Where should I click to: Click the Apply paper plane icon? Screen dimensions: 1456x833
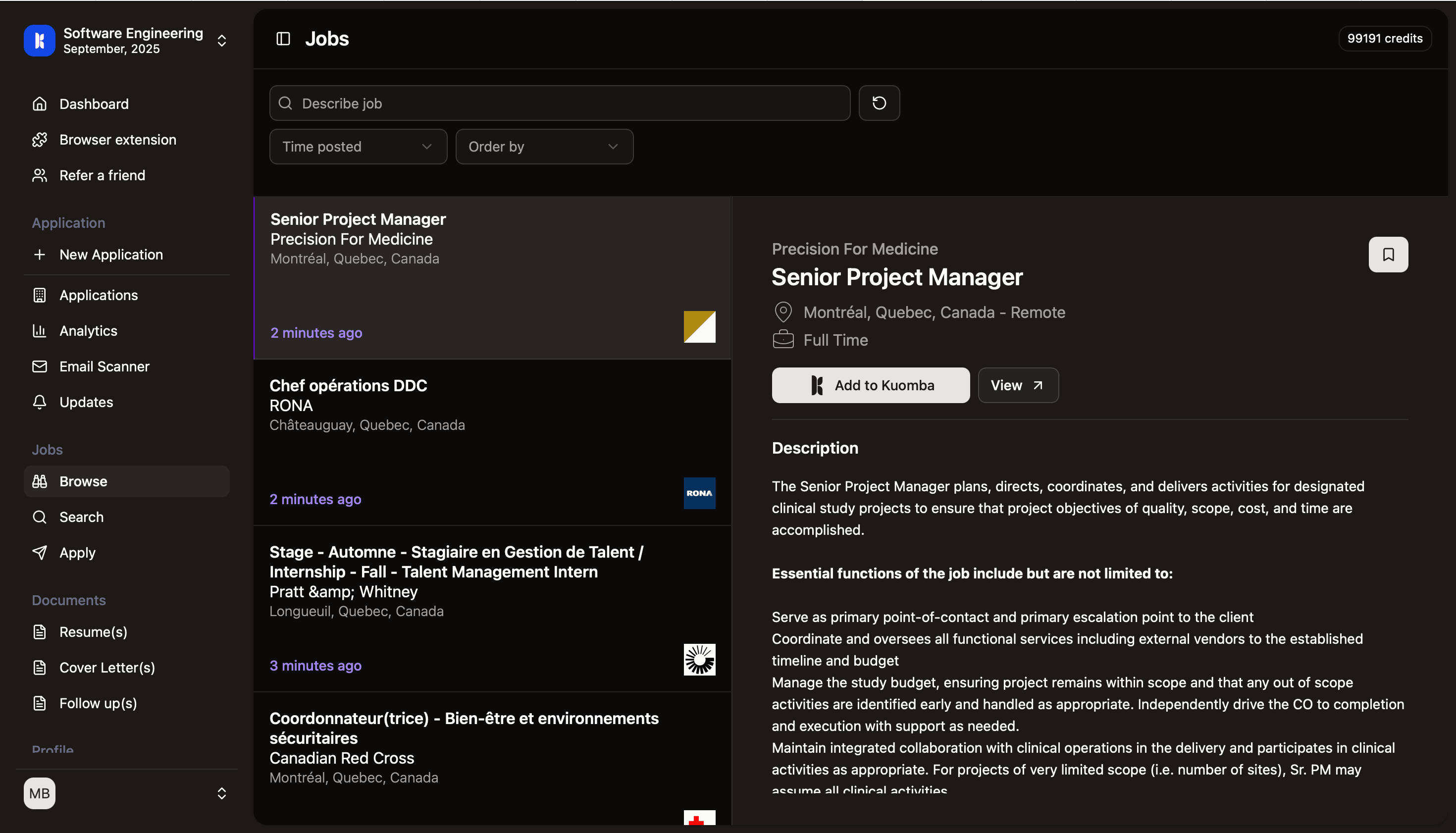(x=40, y=553)
